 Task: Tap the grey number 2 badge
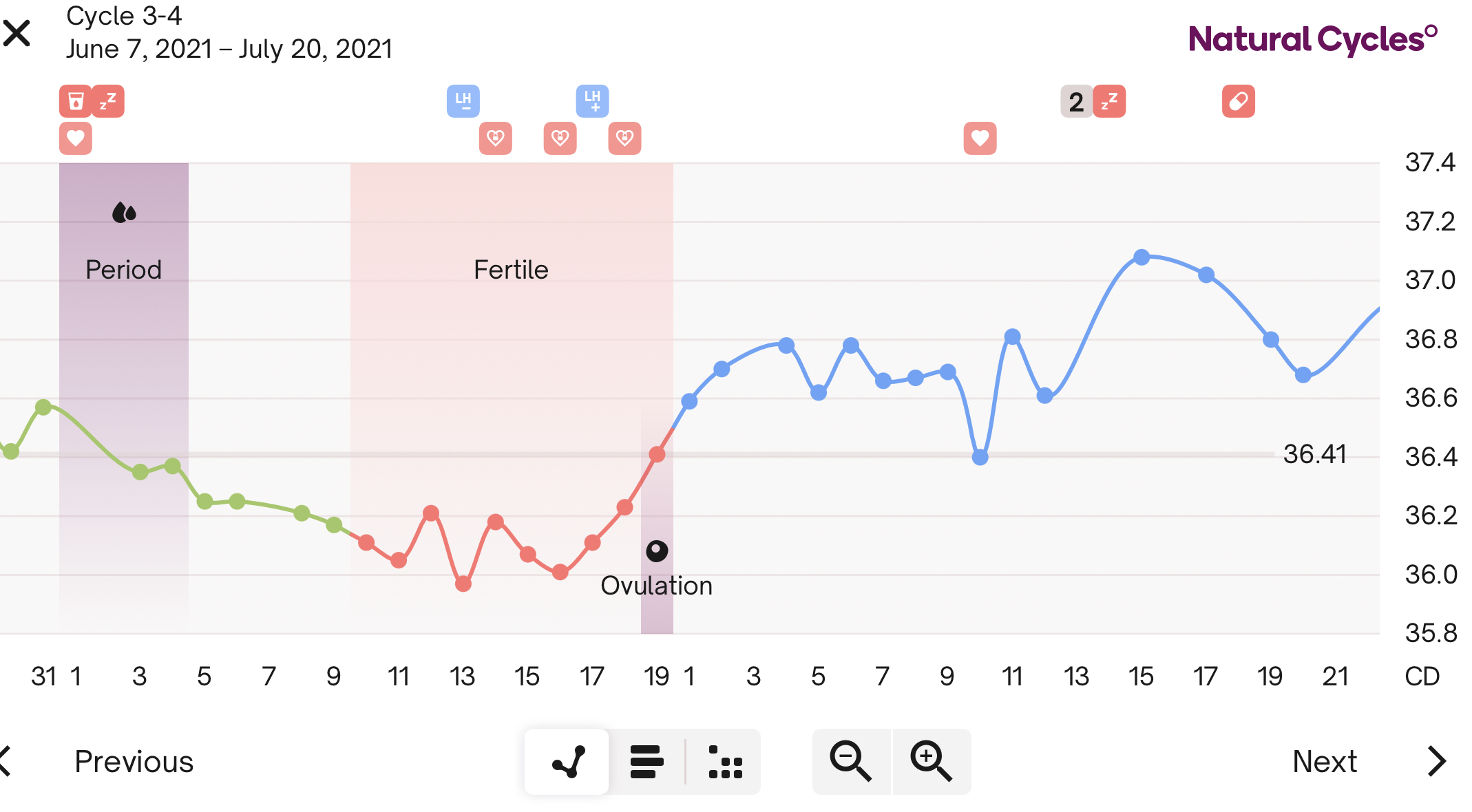(x=1077, y=101)
